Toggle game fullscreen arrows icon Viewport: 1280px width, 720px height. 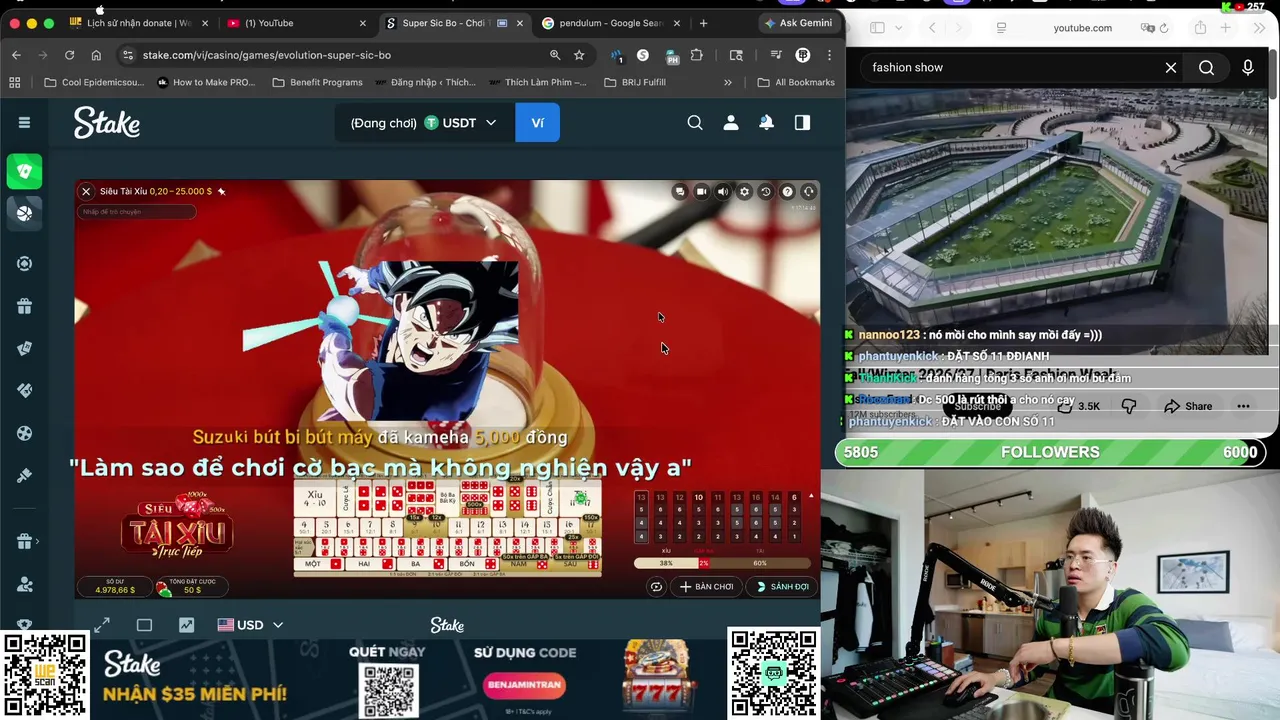point(102,625)
